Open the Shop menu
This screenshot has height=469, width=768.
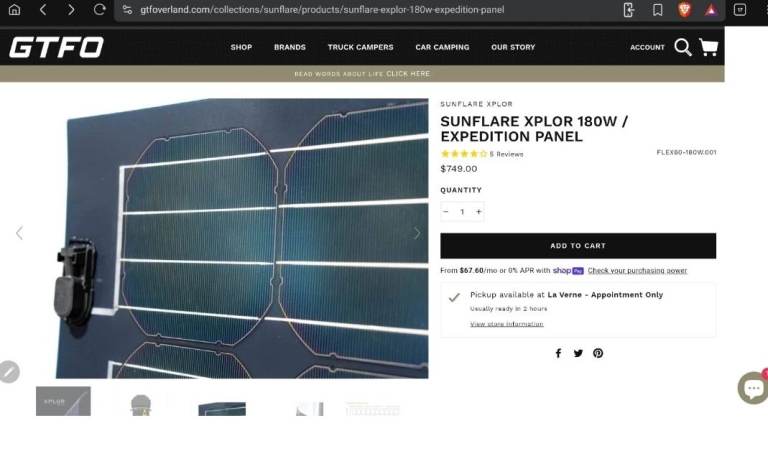pos(241,47)
